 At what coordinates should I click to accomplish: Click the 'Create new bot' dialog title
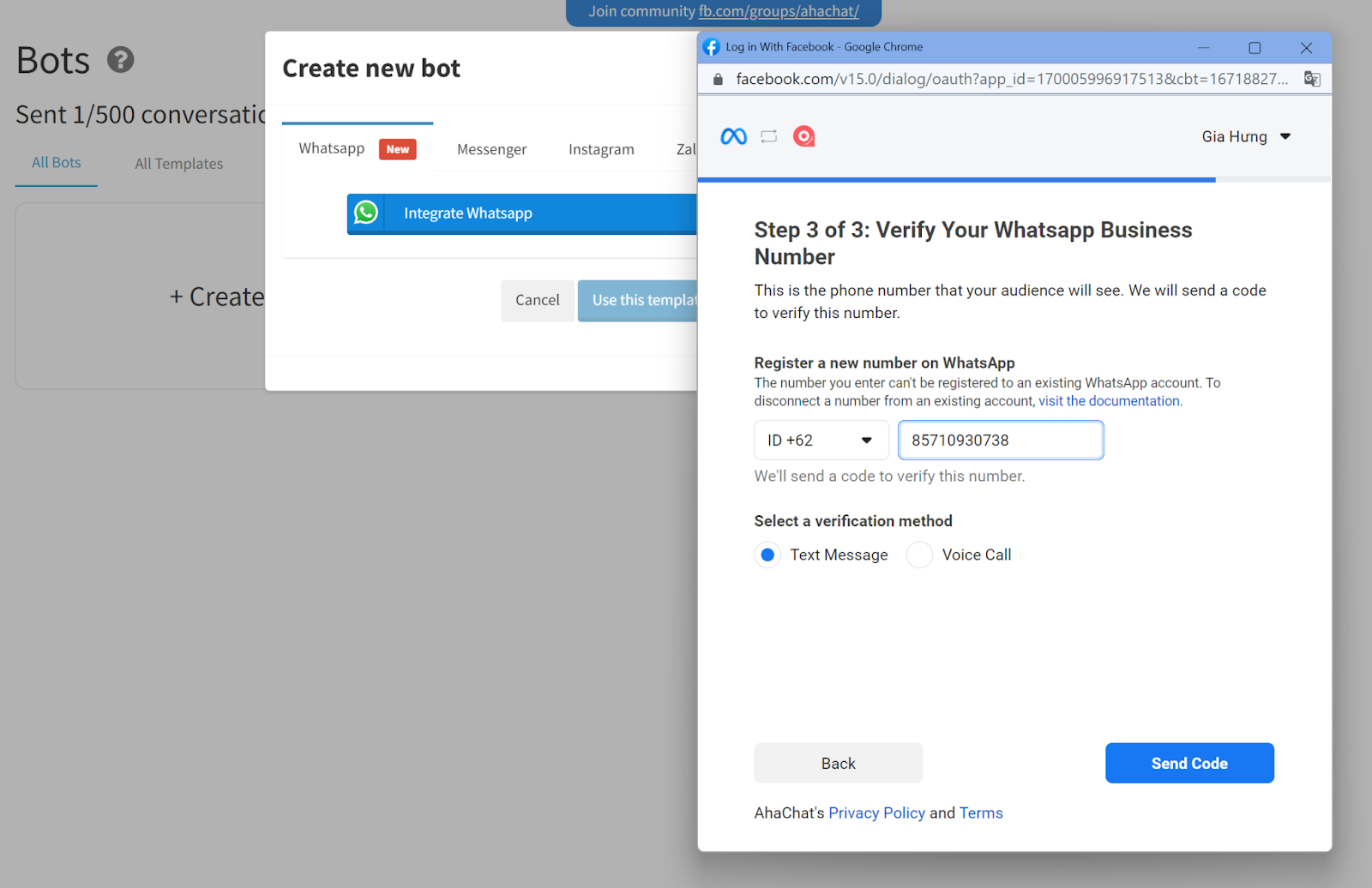pyautogui.click(x=371, y=69)
